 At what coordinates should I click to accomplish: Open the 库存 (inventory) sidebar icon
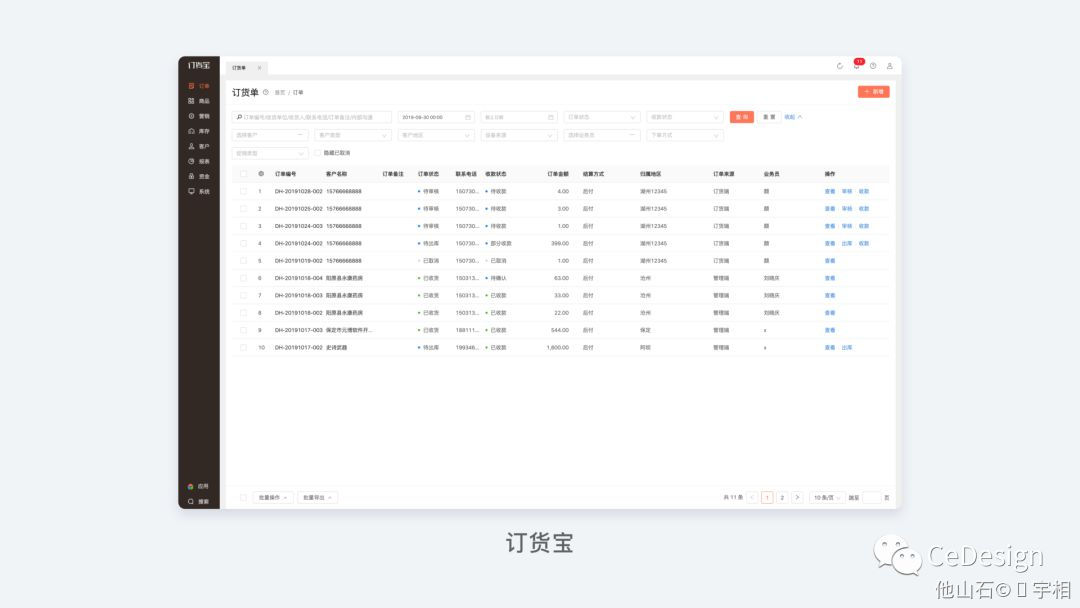pos(198,131)
